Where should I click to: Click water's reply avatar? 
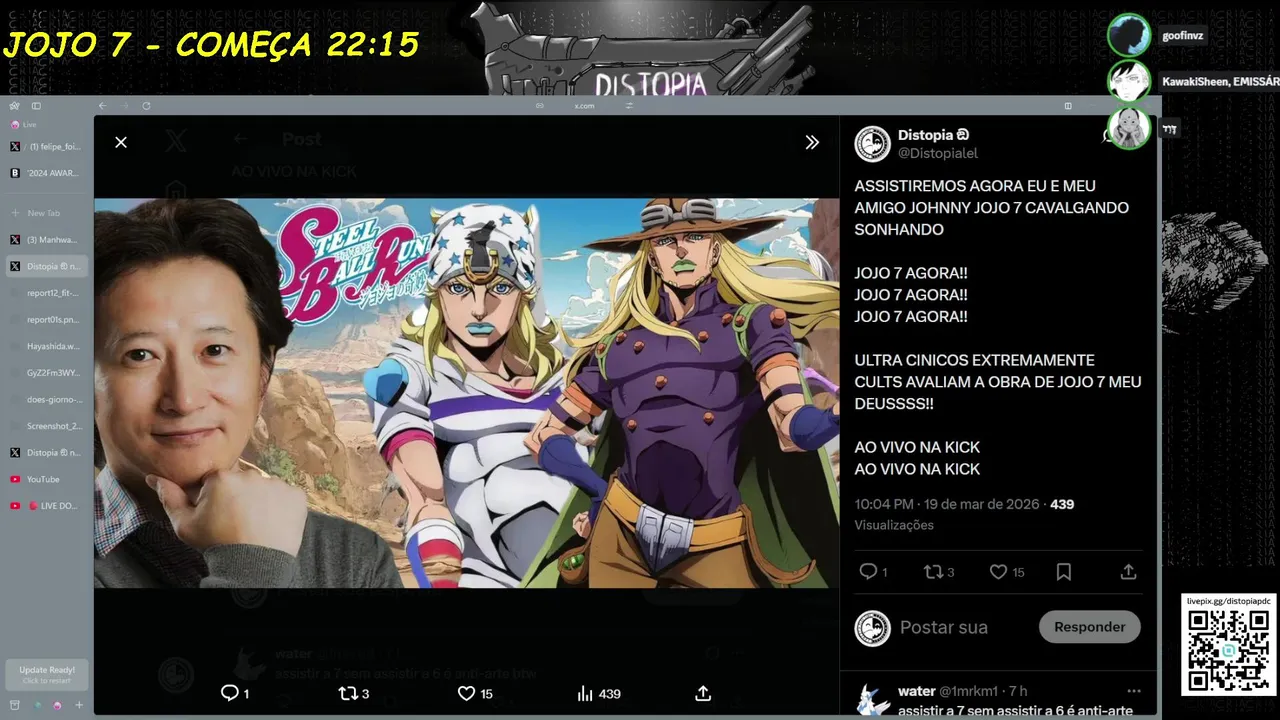pos(873,700)
